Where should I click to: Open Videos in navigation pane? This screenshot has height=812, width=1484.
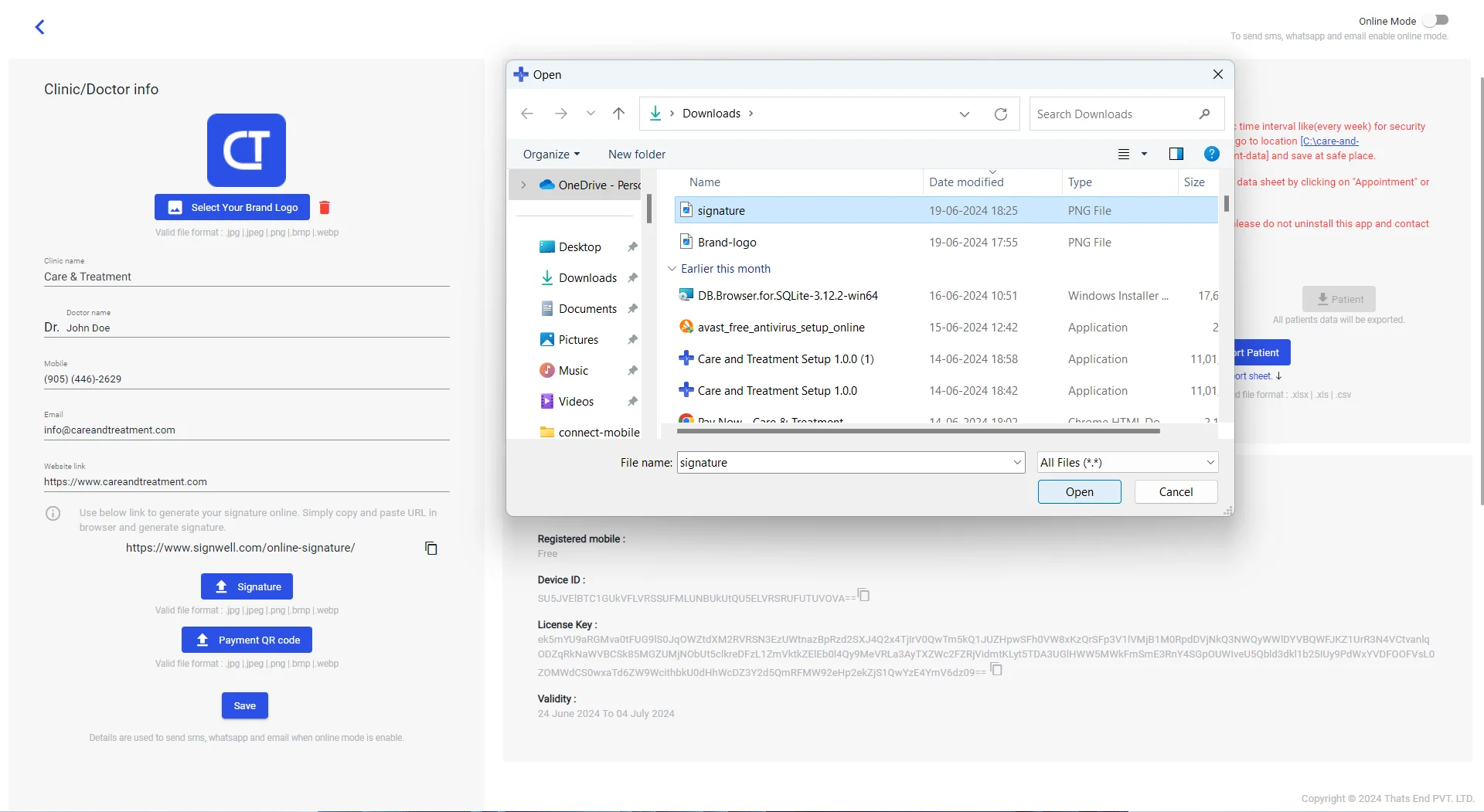(576, 402)
